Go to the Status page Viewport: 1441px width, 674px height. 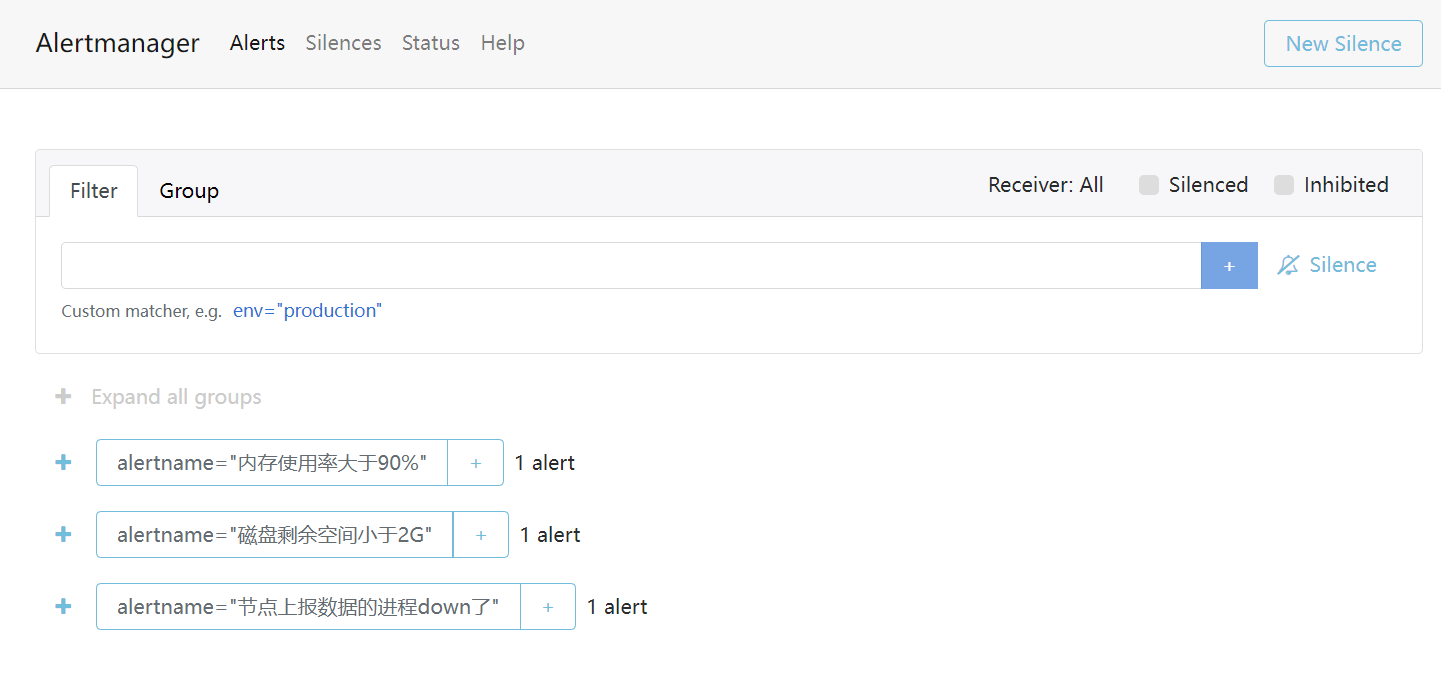click(430, 43)
